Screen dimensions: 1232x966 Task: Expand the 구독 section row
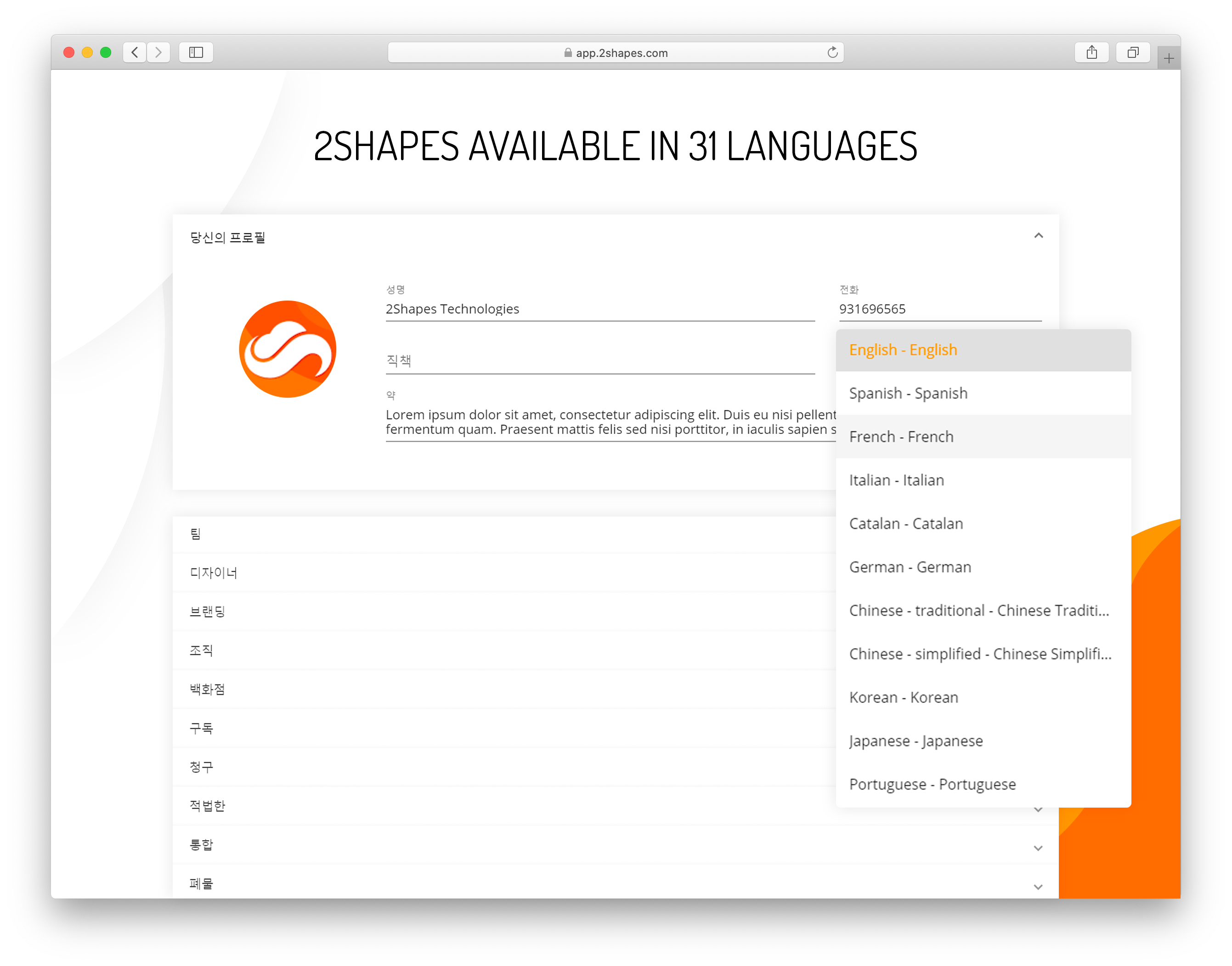click(504, 729)
